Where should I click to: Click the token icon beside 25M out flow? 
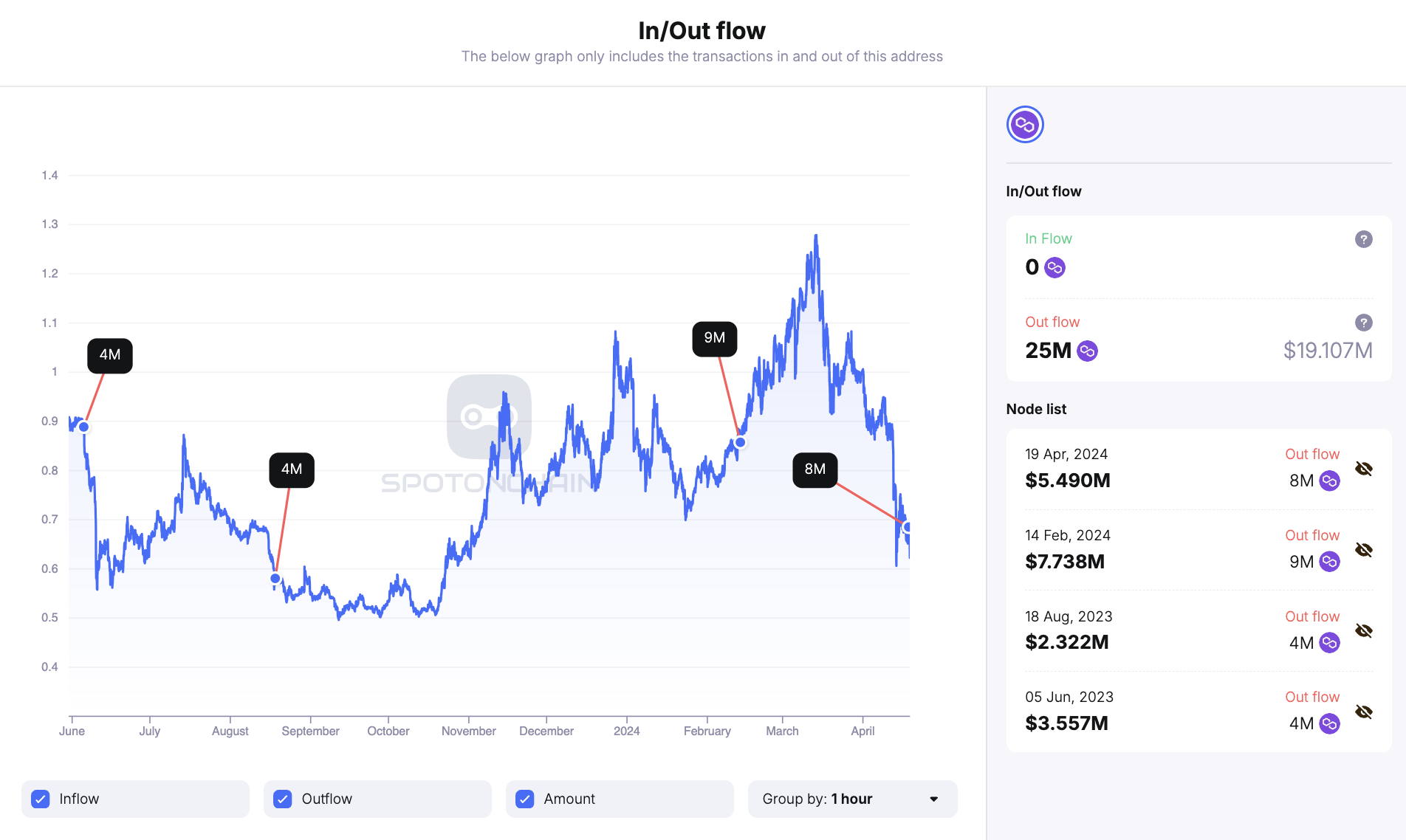[1087, 351]
